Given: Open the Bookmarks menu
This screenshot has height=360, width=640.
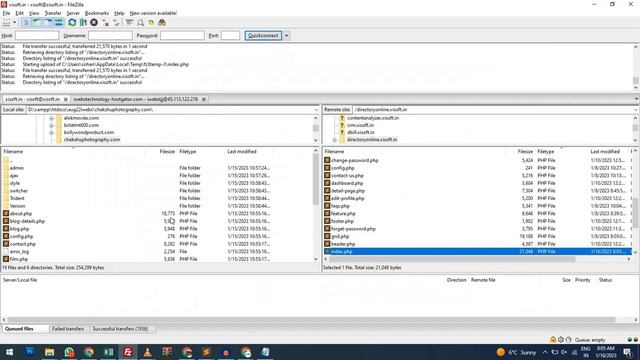Looking at the screenshot, I should [97, 13].
